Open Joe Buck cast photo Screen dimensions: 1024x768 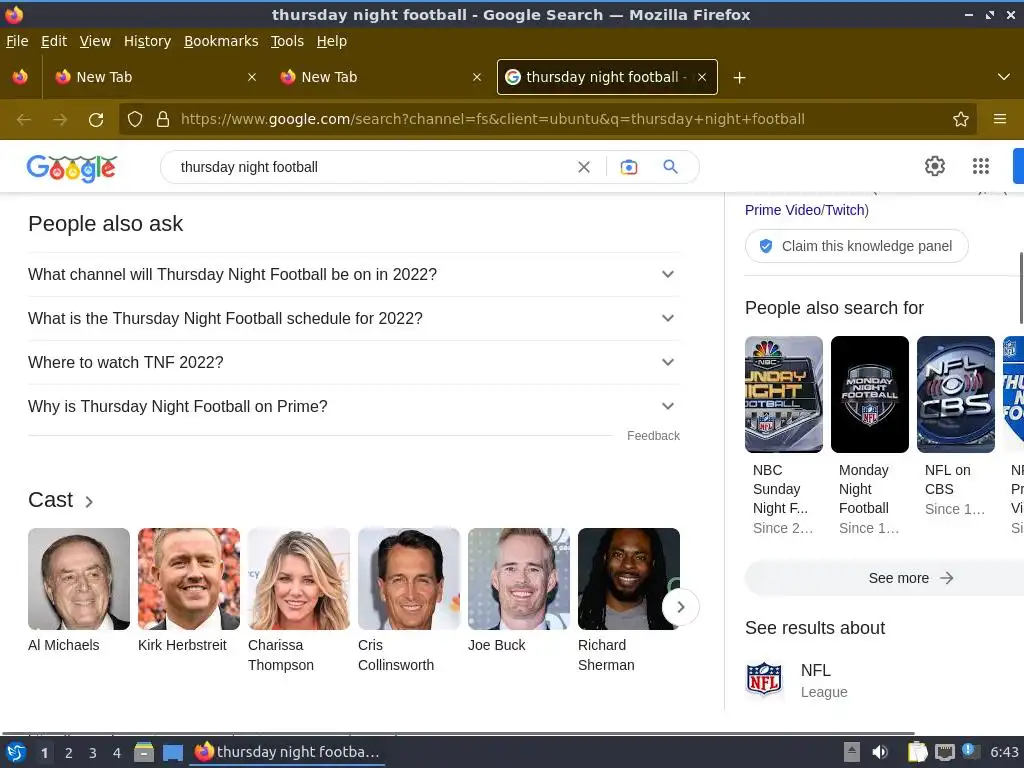519,579
